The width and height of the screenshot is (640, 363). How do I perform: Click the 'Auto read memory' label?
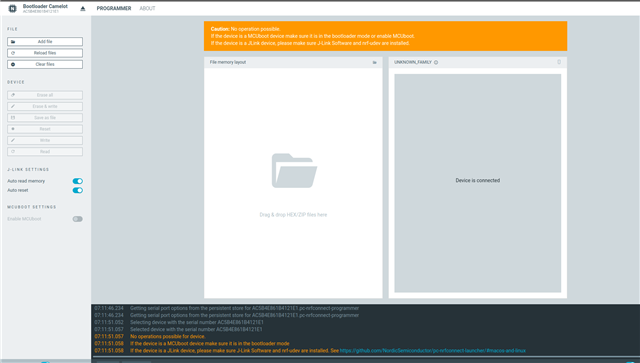tap(26, 181)
